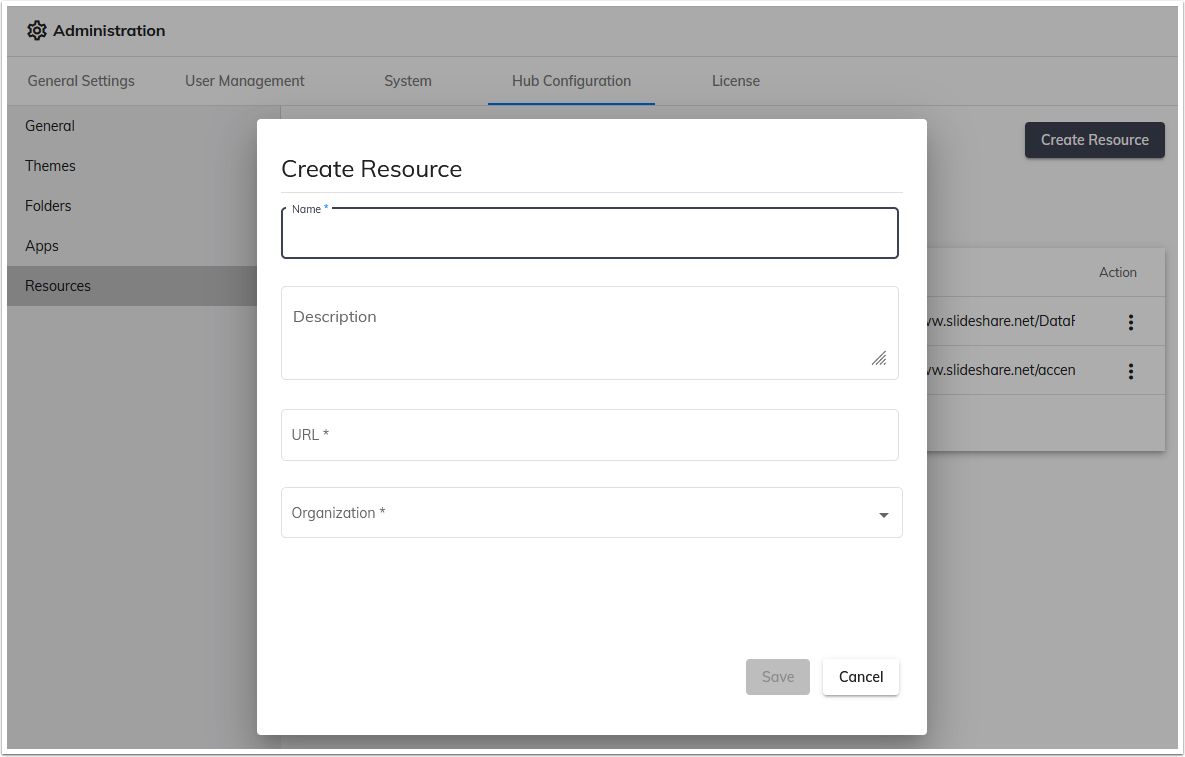Cancel the Create Resource dialog

(860, 677)
